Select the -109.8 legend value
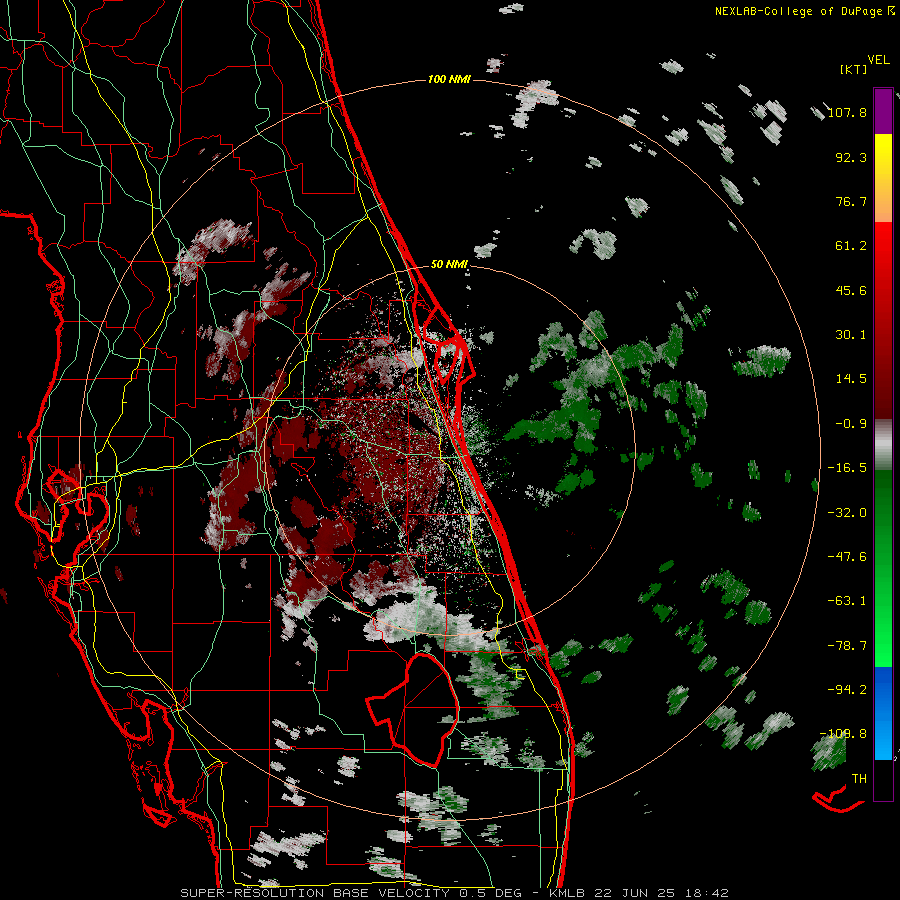Image resolution: width=900 pixels, height=900 pixels. point(843,734)
